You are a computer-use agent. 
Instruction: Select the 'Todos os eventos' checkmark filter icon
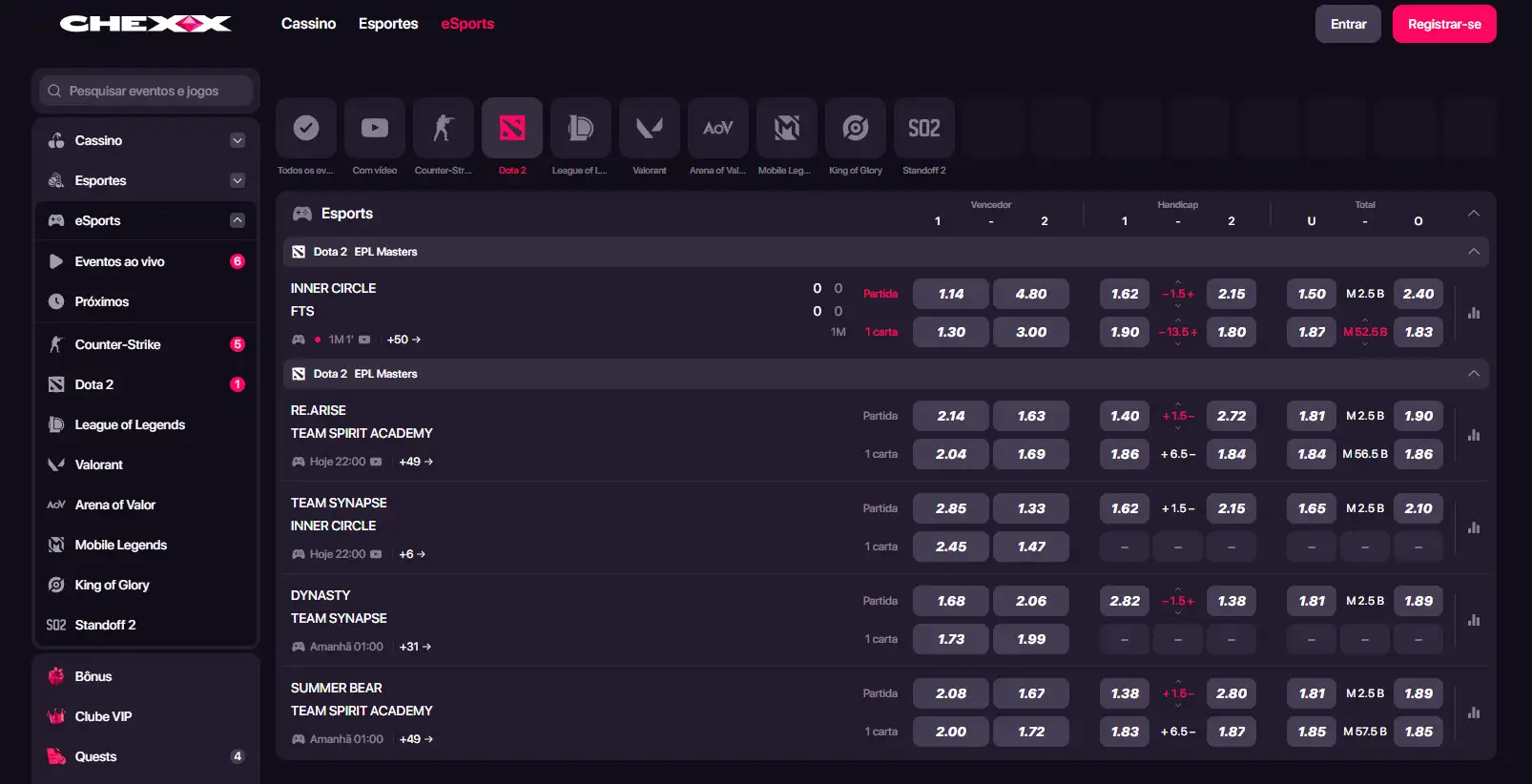tap(306, 128)
